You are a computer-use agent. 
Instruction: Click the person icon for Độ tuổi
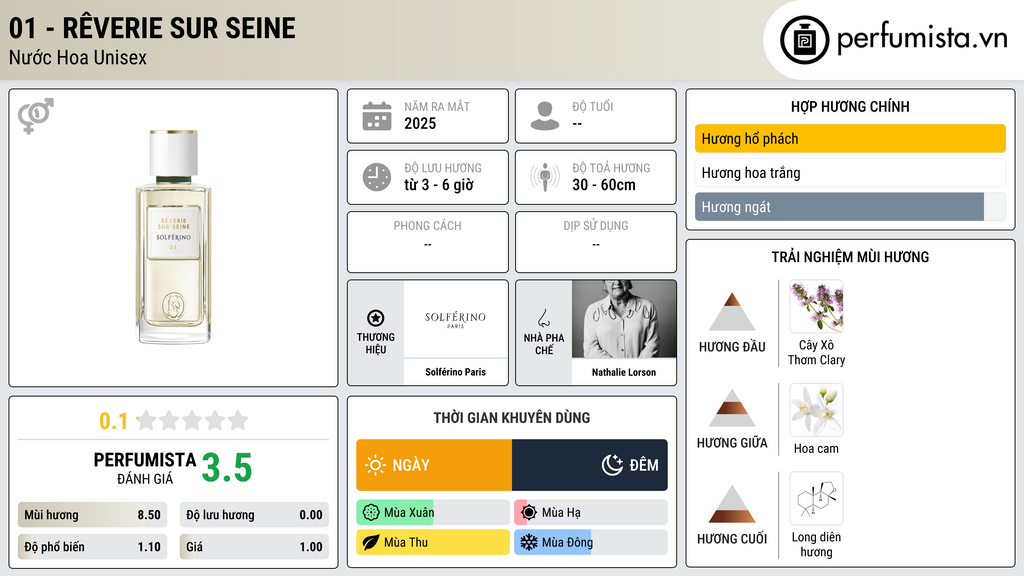(545, 116)
